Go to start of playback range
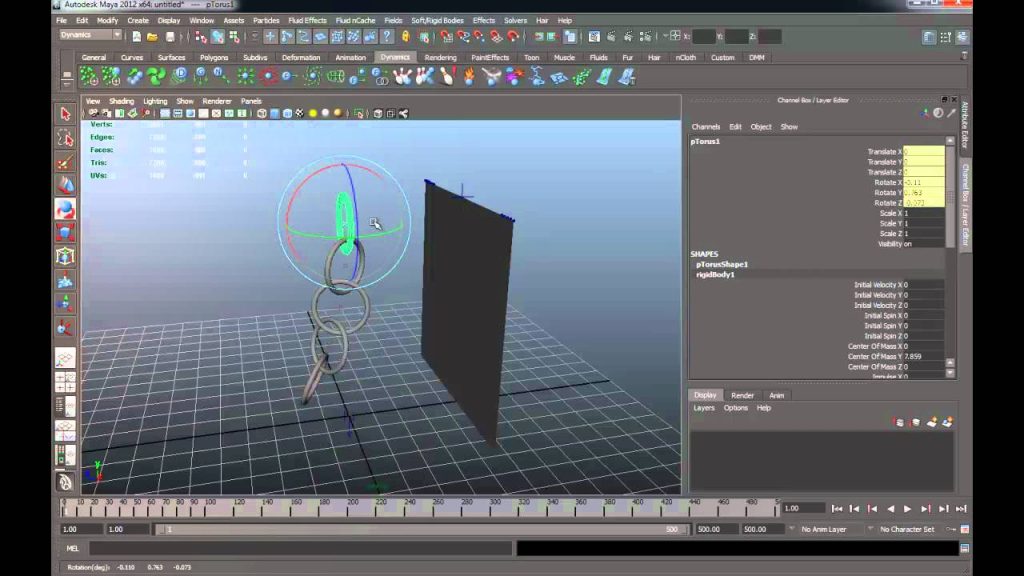 (x=837, y=509)
